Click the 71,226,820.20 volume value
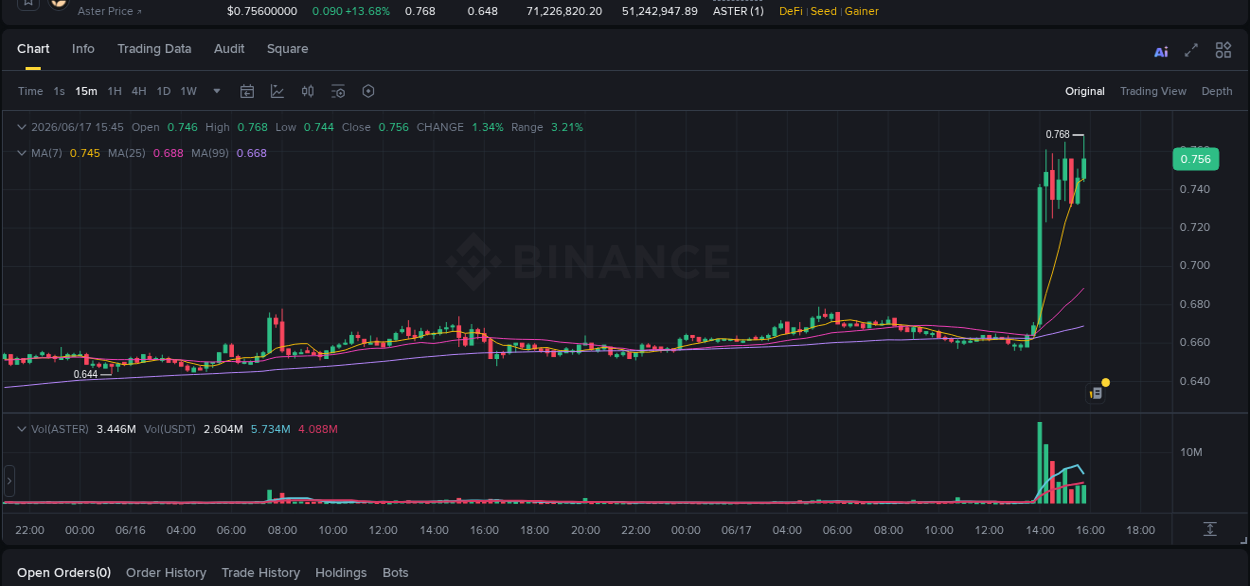 pos(564,11)
